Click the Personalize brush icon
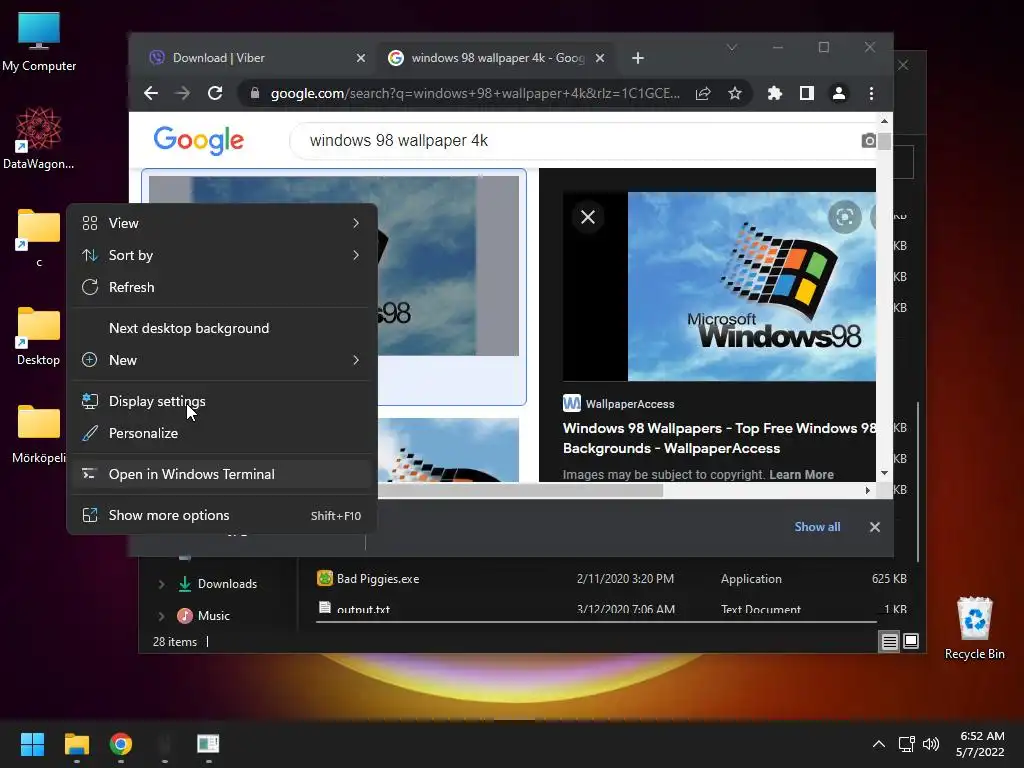The width and height of the screenshot is (1024, 768). coord(90,434)
